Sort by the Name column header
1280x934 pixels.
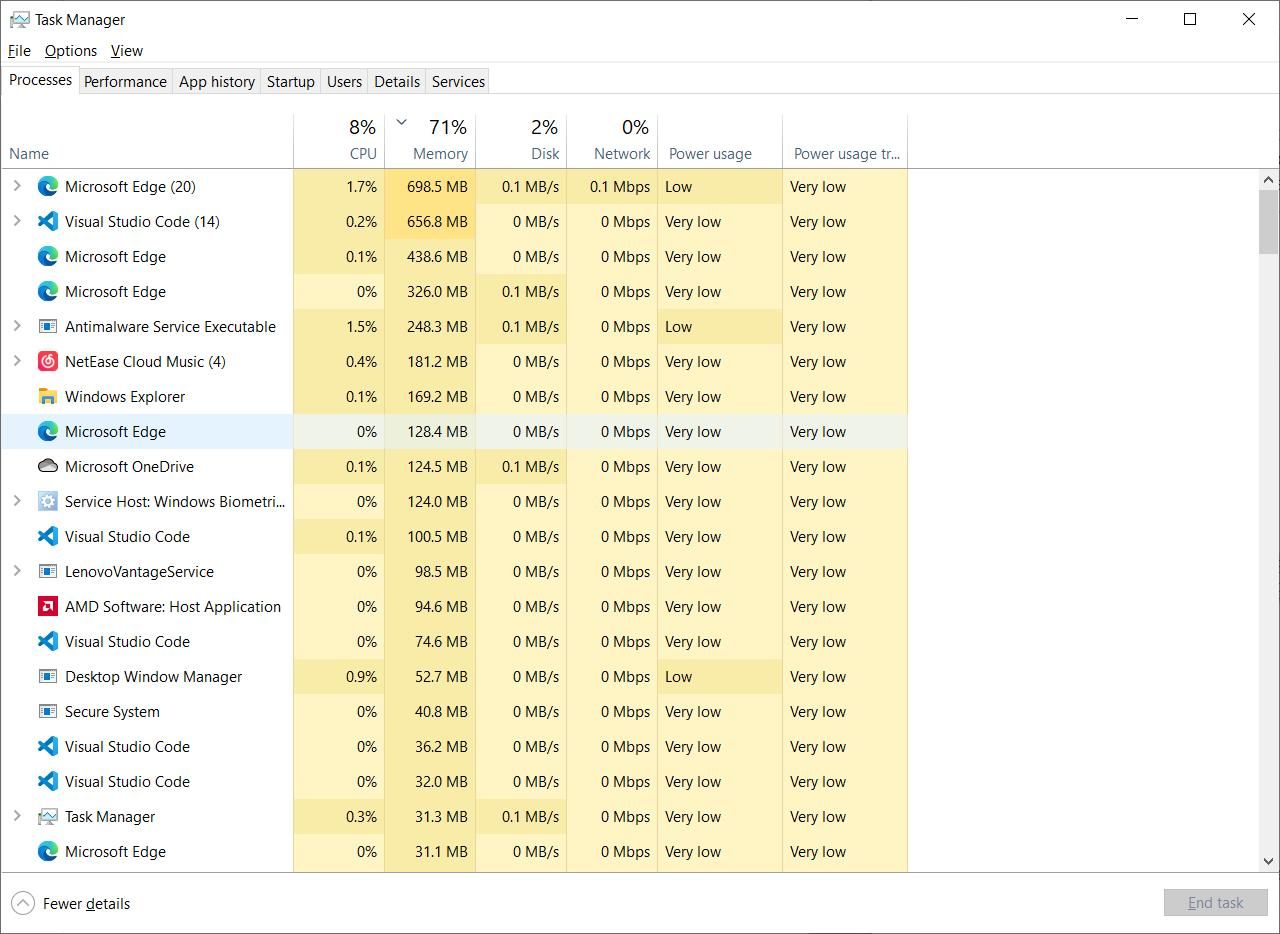pyautogui.click(x=147, y=141)
